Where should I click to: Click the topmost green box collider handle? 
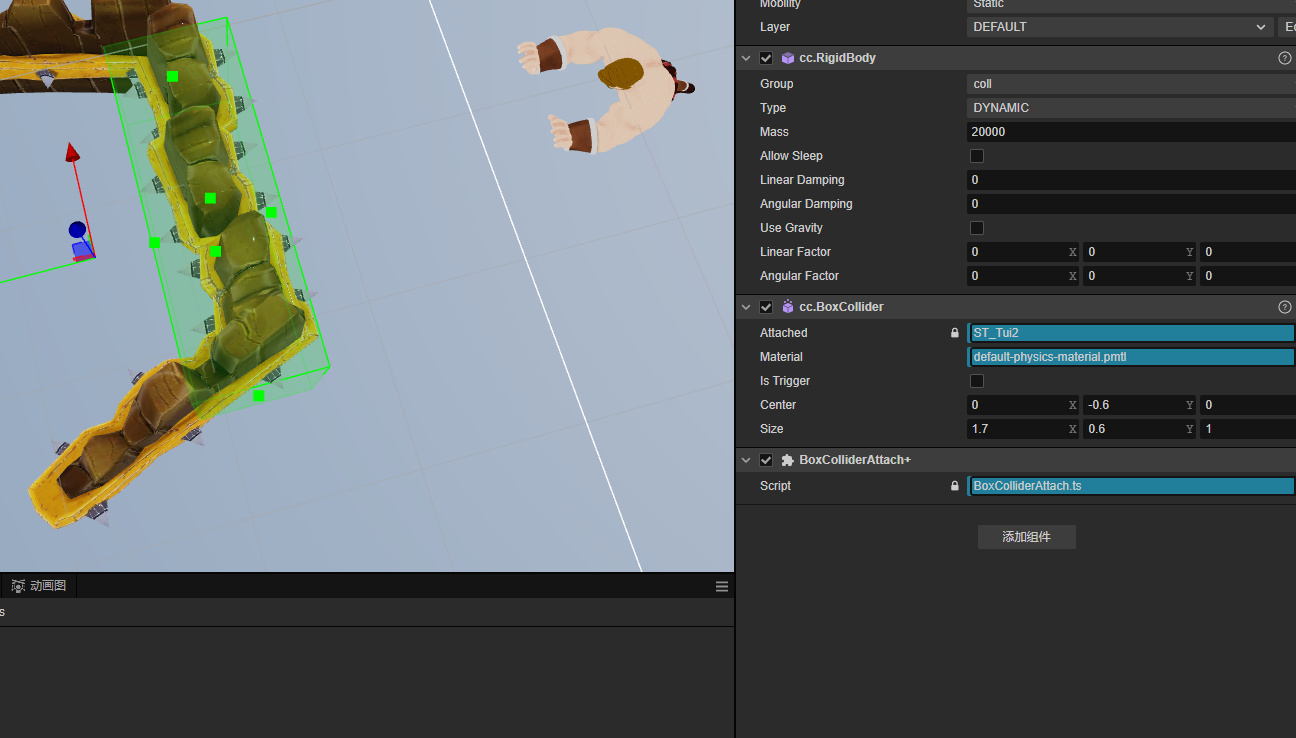point(172,76)
